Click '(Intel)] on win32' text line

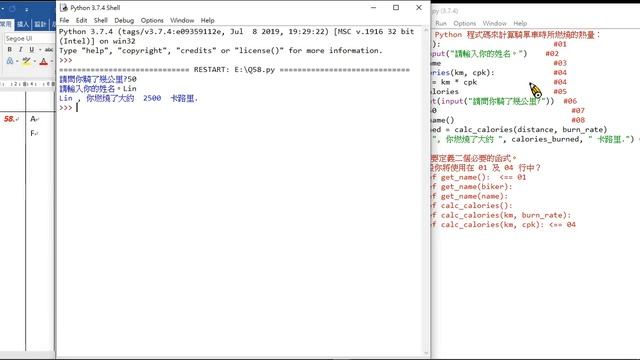pyautogui.click(x=97, y=41)
